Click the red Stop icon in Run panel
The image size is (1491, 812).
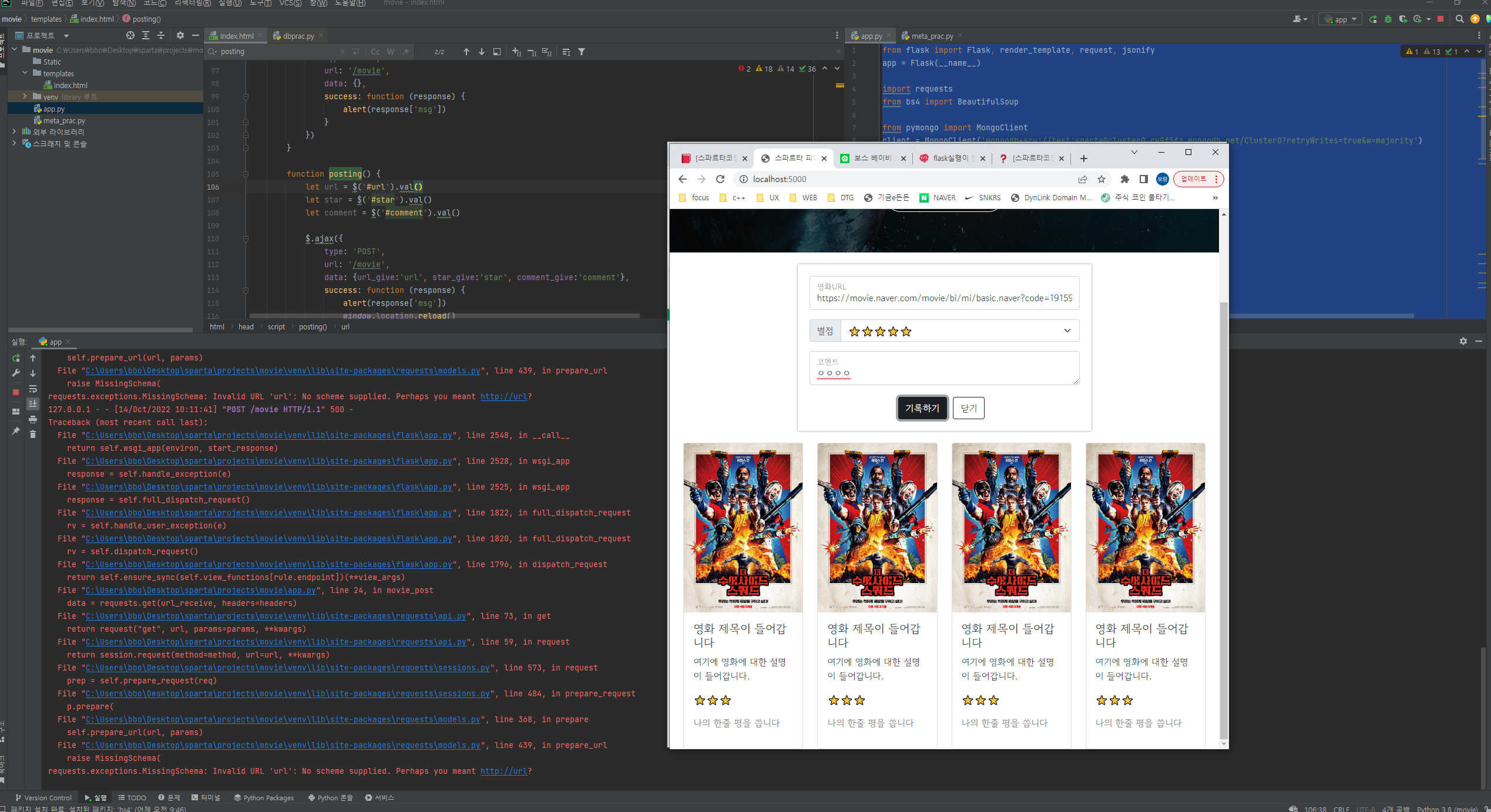coord(16,392)
